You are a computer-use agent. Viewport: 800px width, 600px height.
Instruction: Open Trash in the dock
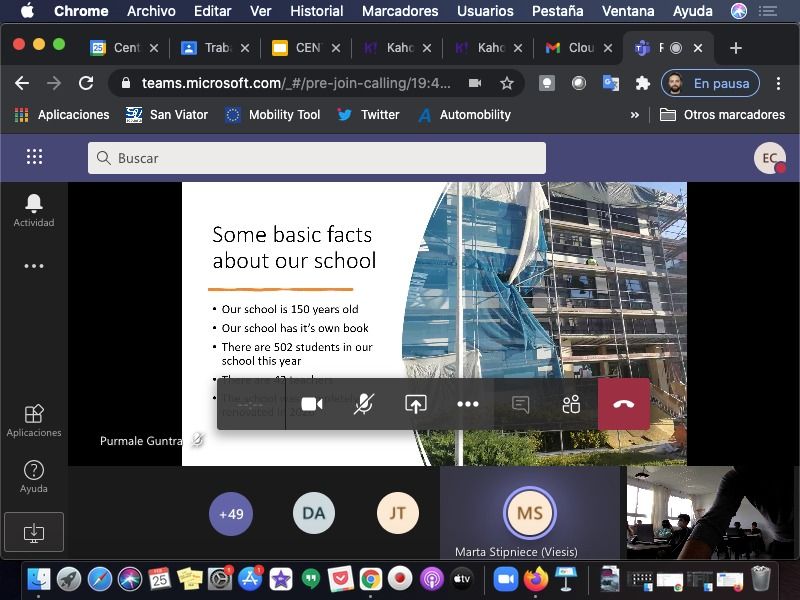point(760,579)
